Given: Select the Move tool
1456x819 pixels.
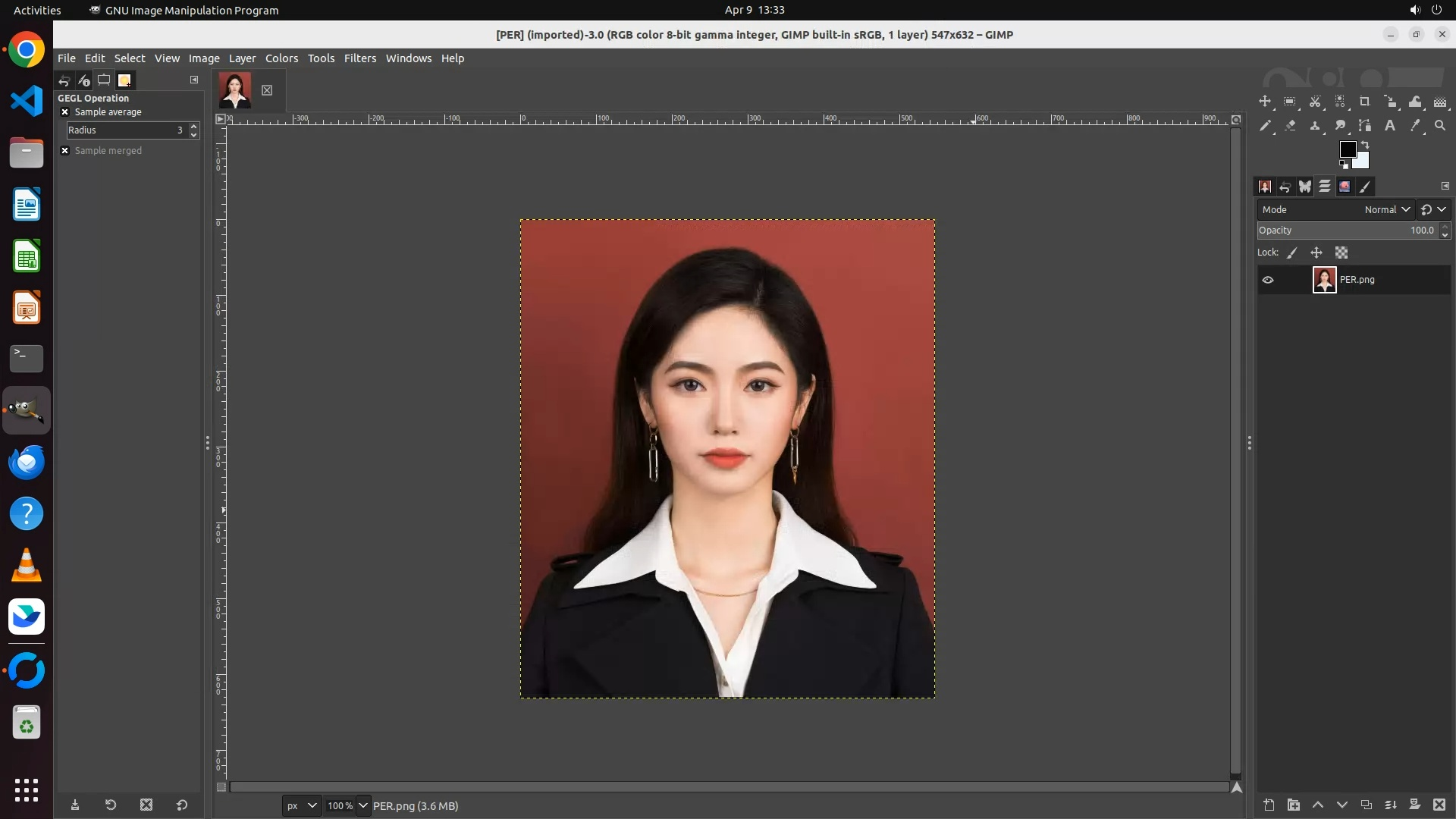Looking at the screenshot, I should coord(1265,102).
